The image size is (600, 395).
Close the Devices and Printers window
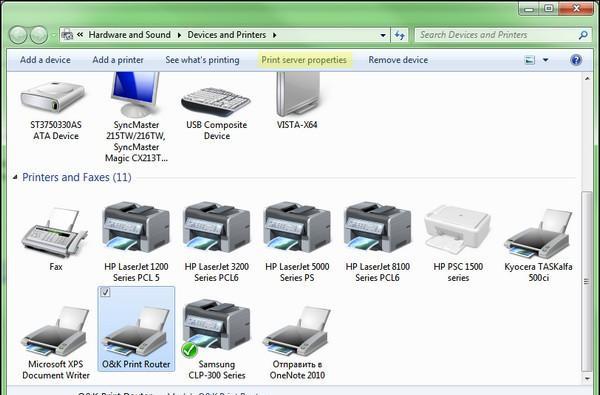(x=576, y=8)
